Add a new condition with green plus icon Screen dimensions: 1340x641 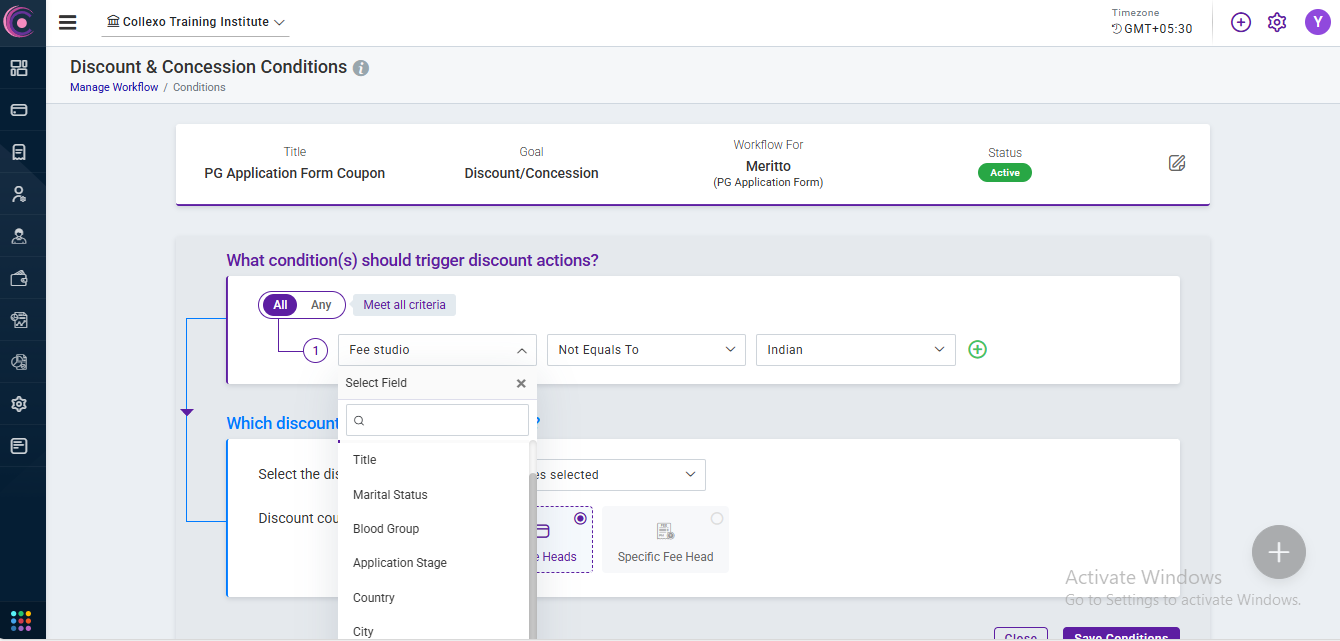coord(978,350)
